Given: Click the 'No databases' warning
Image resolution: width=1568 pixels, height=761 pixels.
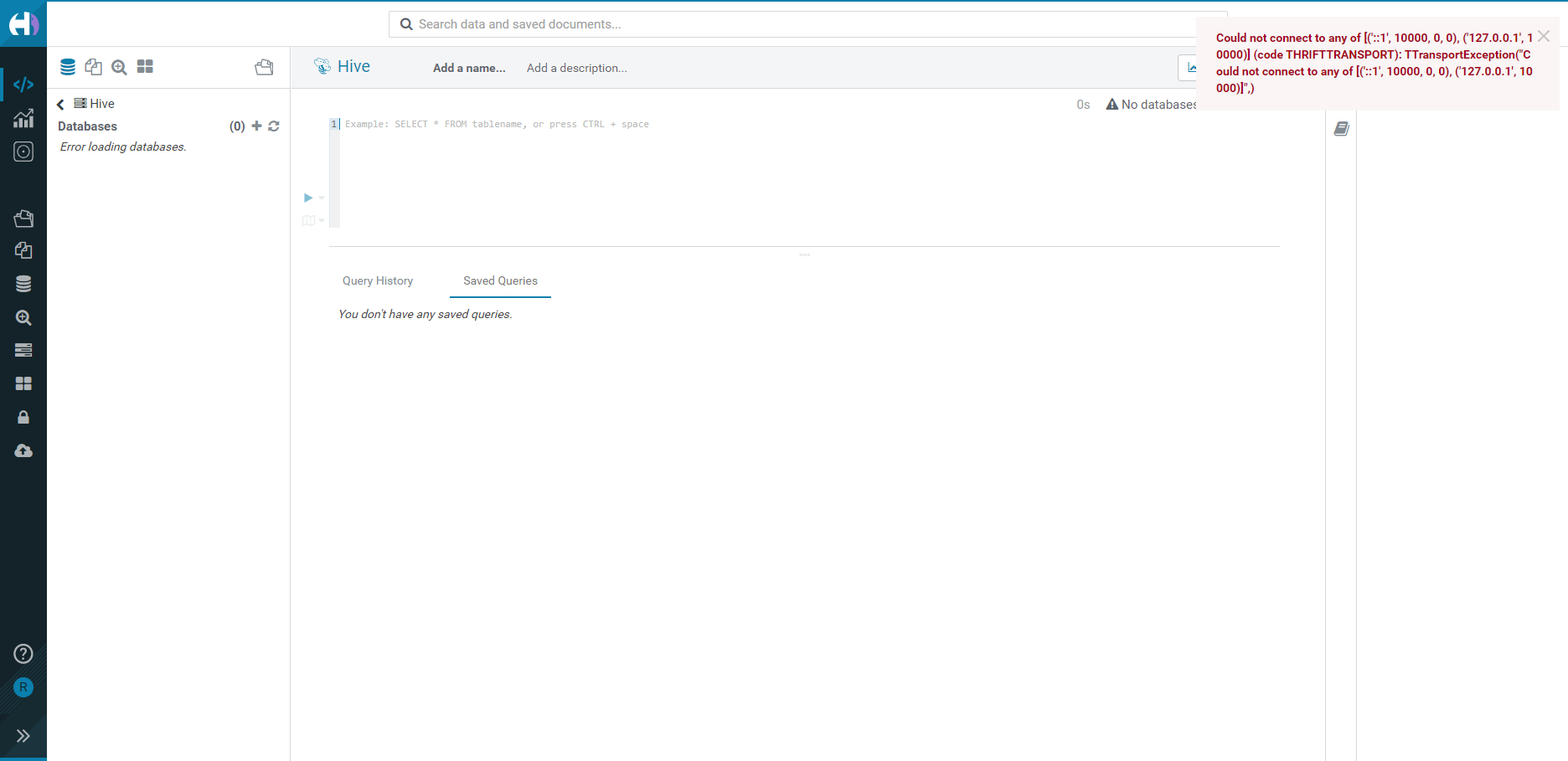Looking at the screenshot, I should coord(1152,105).
